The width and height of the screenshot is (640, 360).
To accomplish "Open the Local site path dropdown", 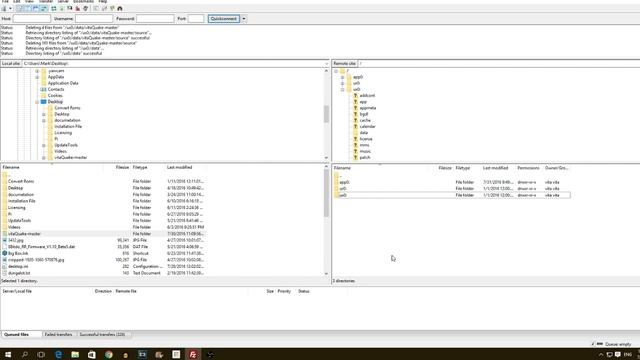I will click(326, 64).
